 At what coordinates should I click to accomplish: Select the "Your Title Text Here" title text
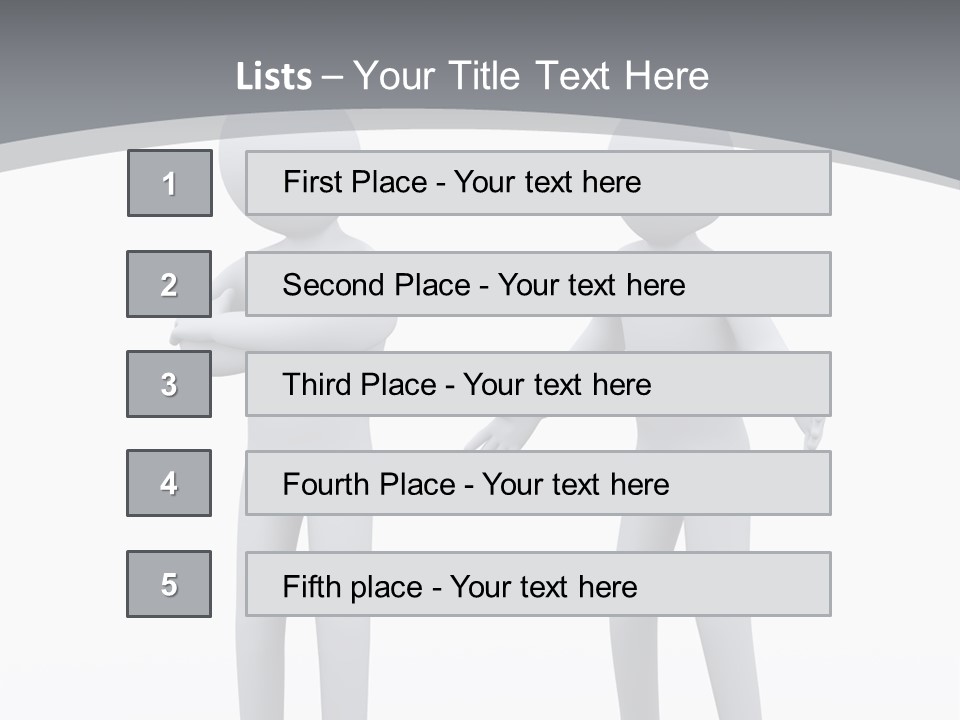pyautogui.click(x=531, y=76)
